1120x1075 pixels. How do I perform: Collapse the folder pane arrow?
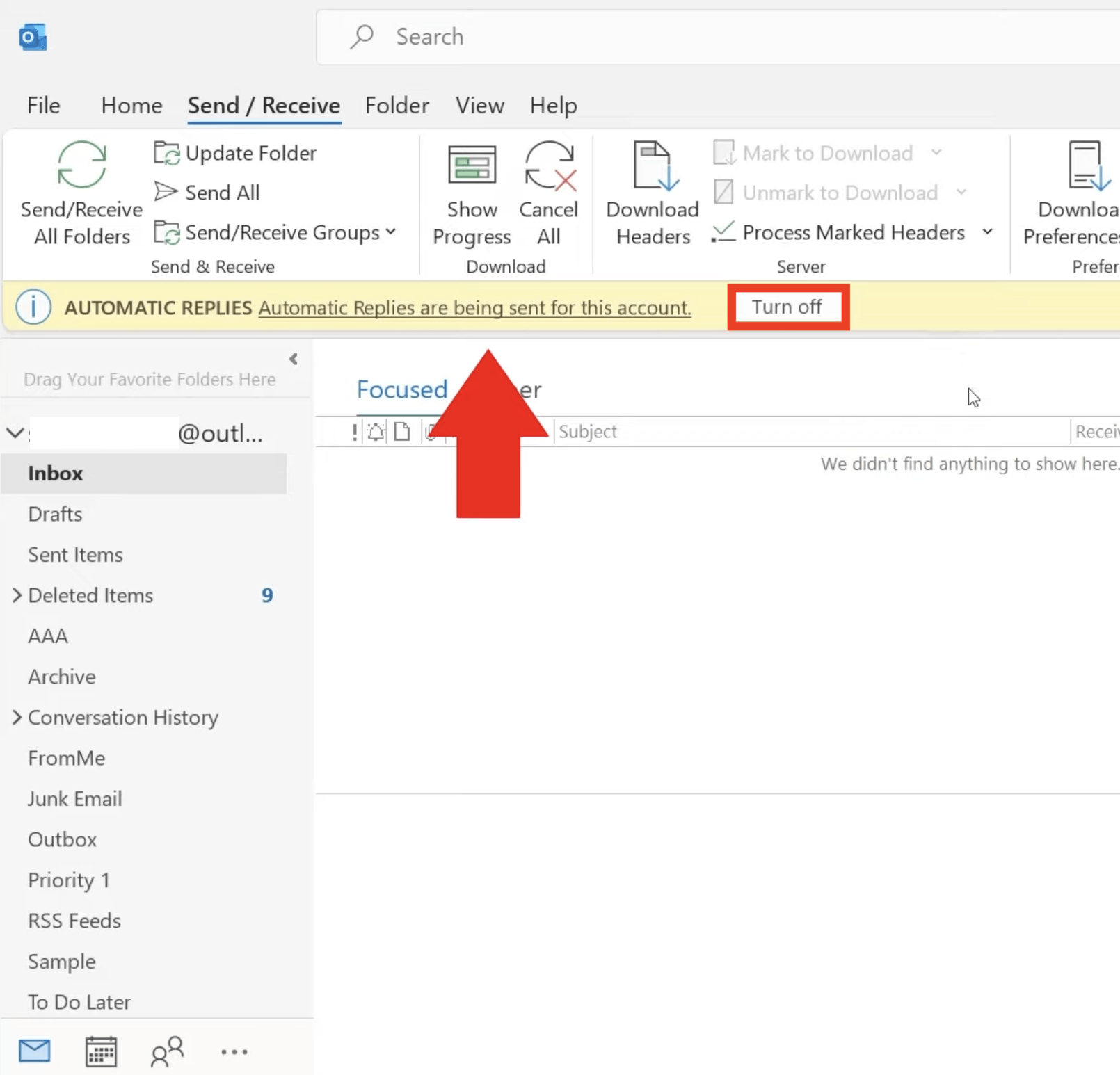point(293,359)
